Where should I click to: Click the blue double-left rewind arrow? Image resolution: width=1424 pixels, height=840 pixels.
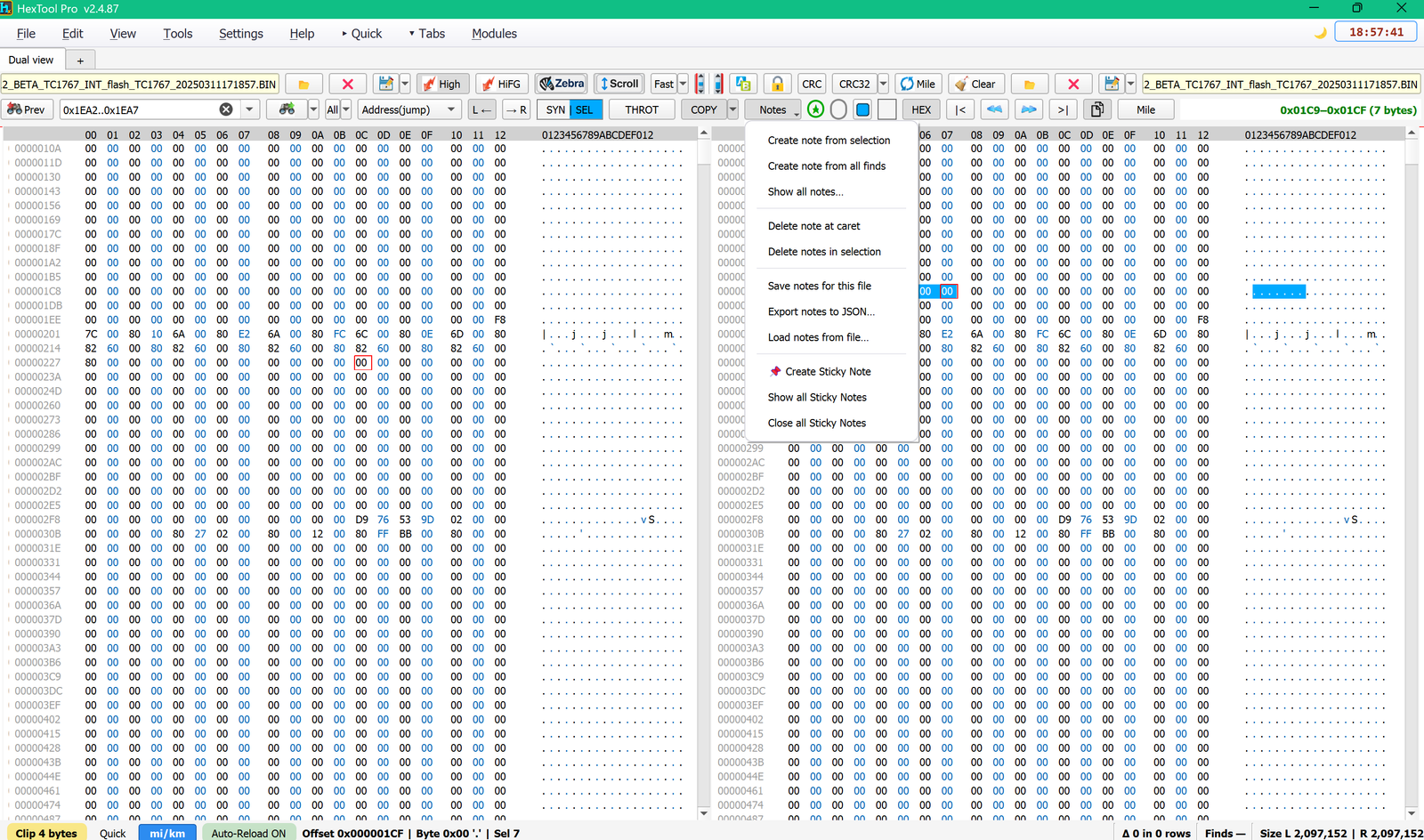click(994, 109)
